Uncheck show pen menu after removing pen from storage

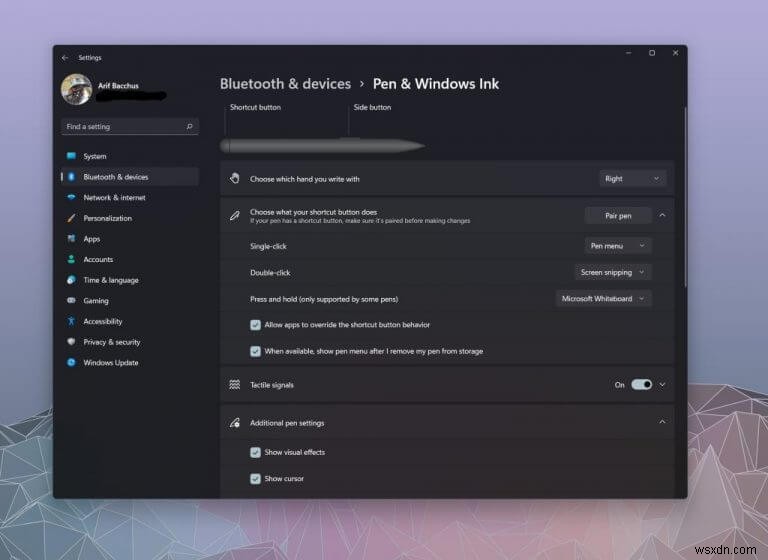(x=255, y=351)
